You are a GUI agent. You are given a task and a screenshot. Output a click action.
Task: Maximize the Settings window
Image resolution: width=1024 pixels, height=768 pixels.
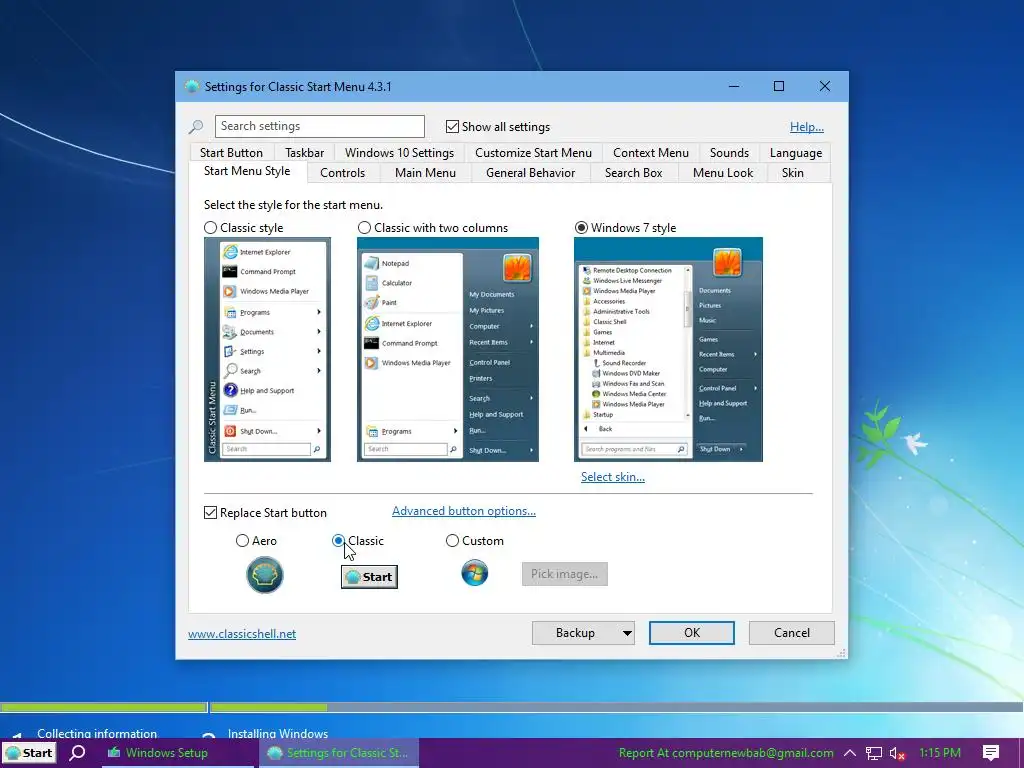pos(778,86)
